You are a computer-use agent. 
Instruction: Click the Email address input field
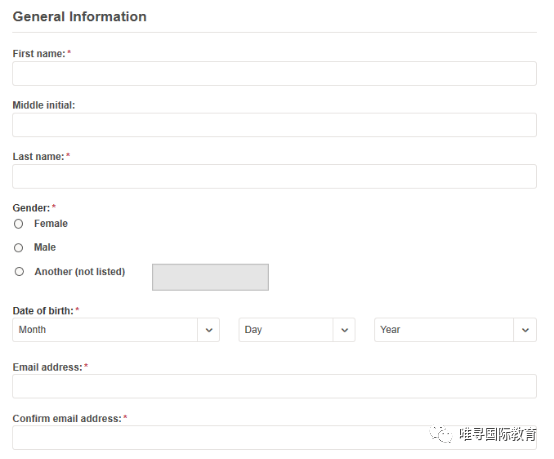pyautogui.click(x=275, y=387)
